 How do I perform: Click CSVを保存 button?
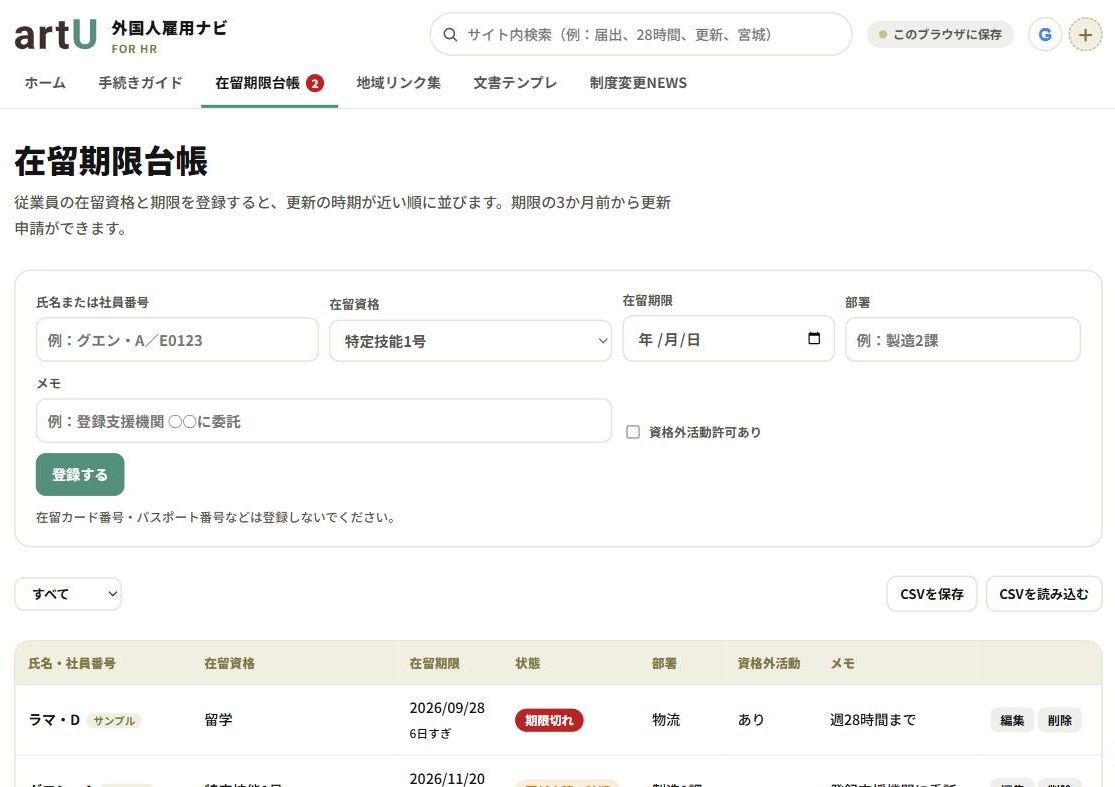[932, 594]
